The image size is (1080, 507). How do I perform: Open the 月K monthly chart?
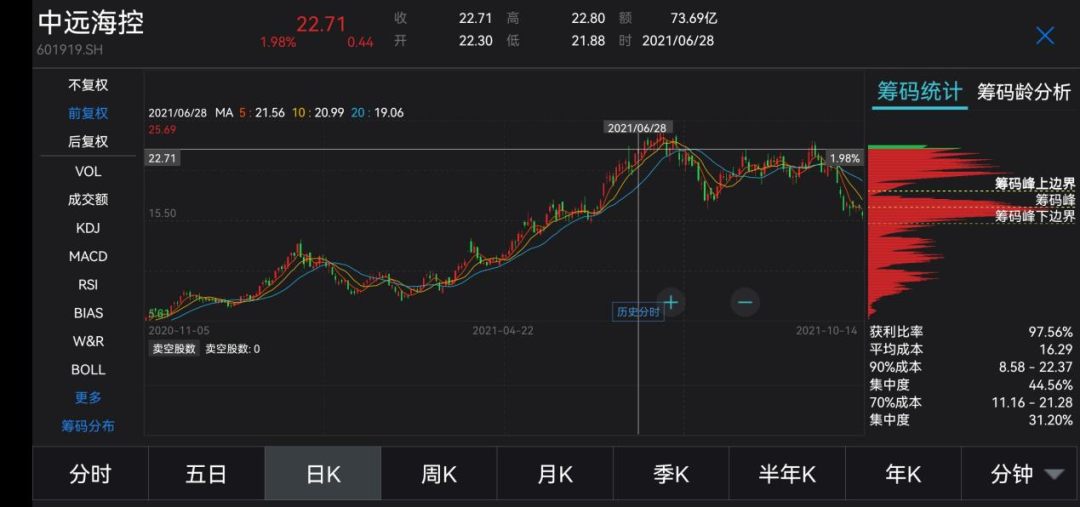click(555, 474)
